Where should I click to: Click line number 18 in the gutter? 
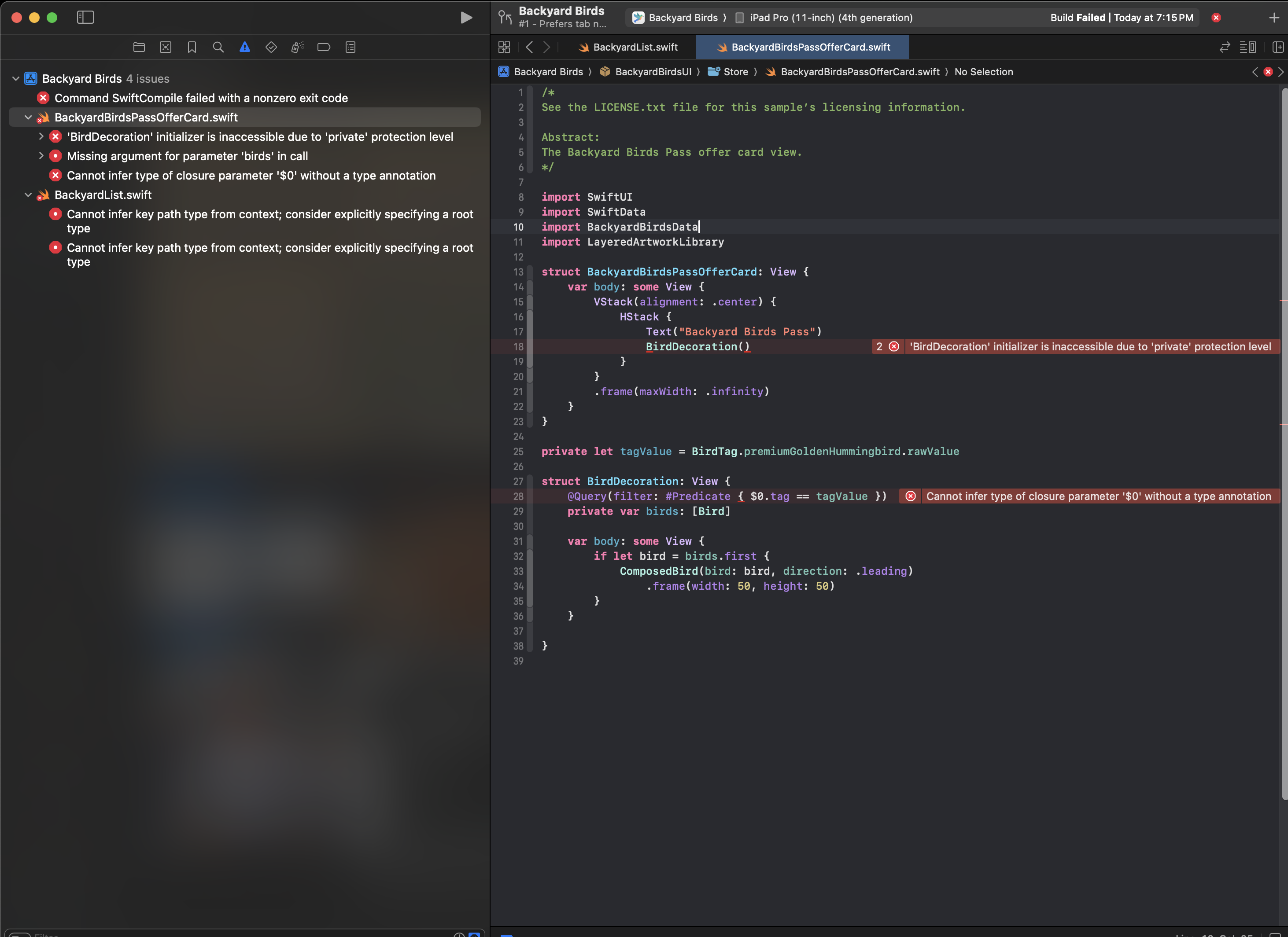point(518,347)
